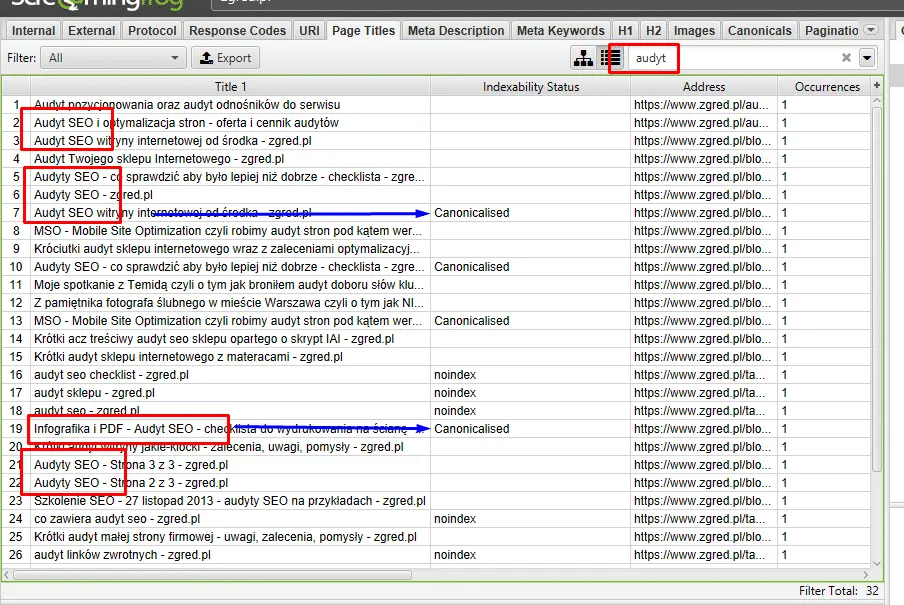
Task: Click scroll up arrow of table
Action: (876, 100)
